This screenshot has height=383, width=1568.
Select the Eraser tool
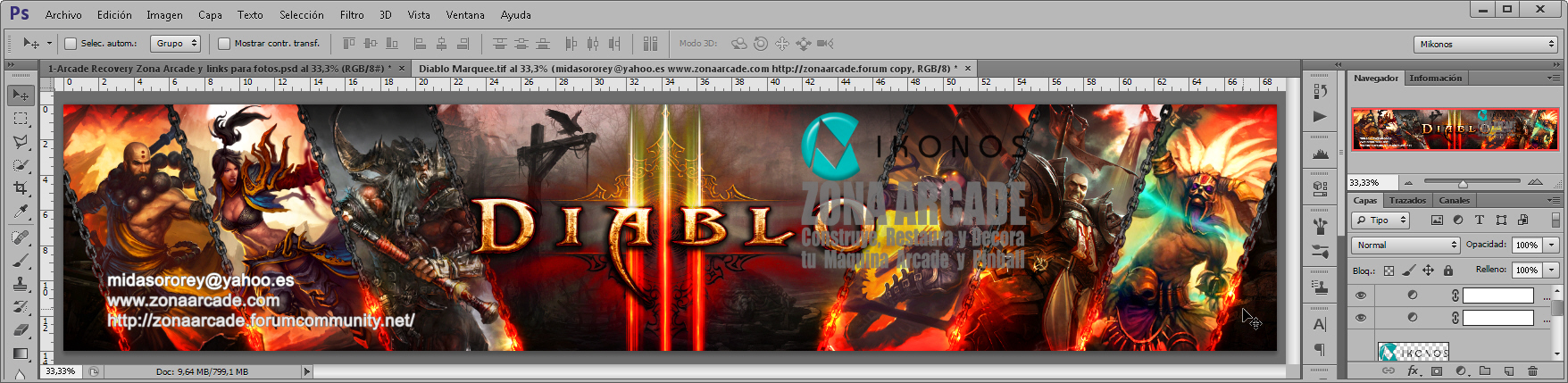pos(20,330)
